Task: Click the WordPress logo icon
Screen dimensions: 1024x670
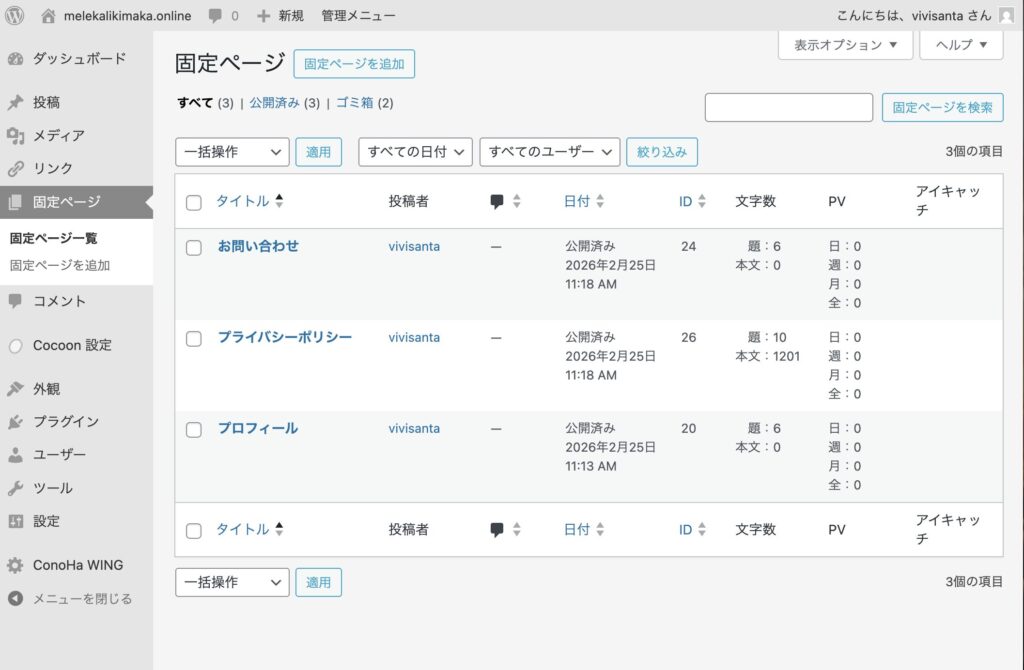Action: click(x=14, y=15)
